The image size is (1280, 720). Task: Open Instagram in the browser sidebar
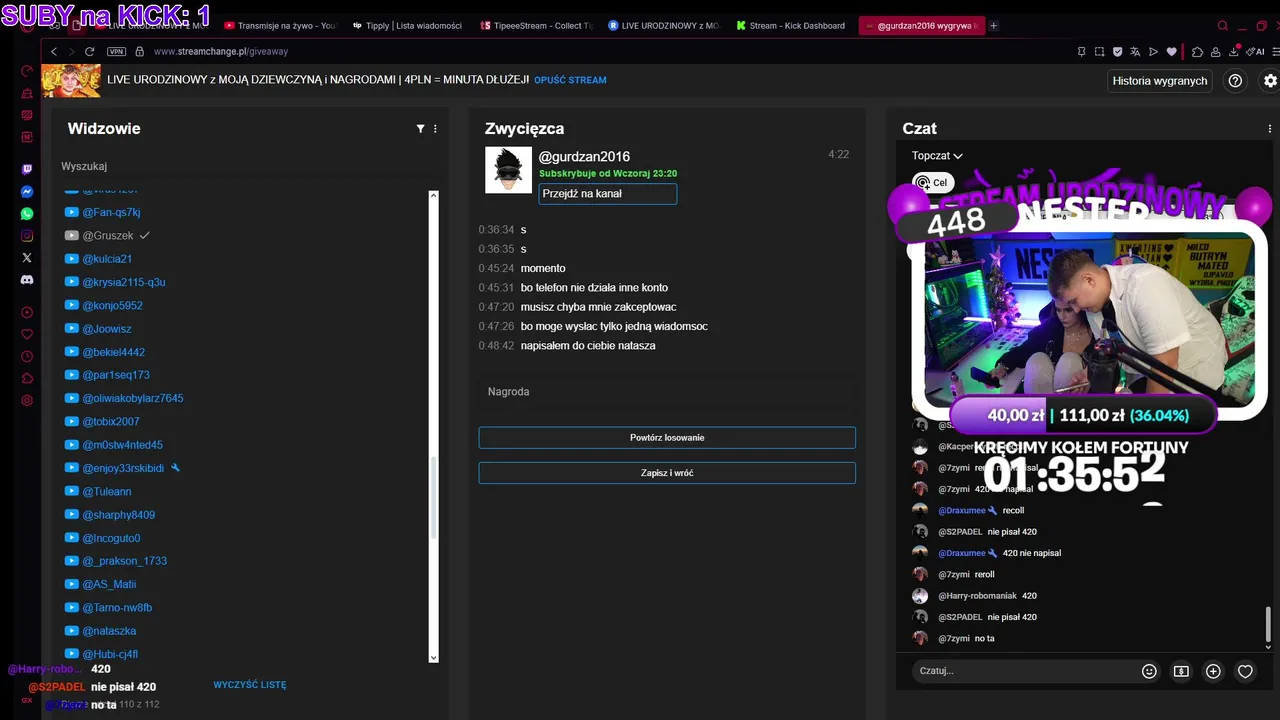pos(27,236)
